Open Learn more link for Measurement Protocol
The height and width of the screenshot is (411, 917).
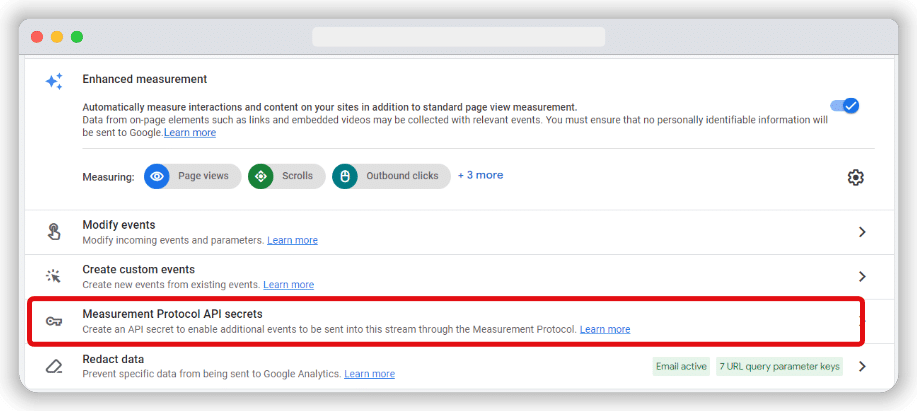coord(605,329)
